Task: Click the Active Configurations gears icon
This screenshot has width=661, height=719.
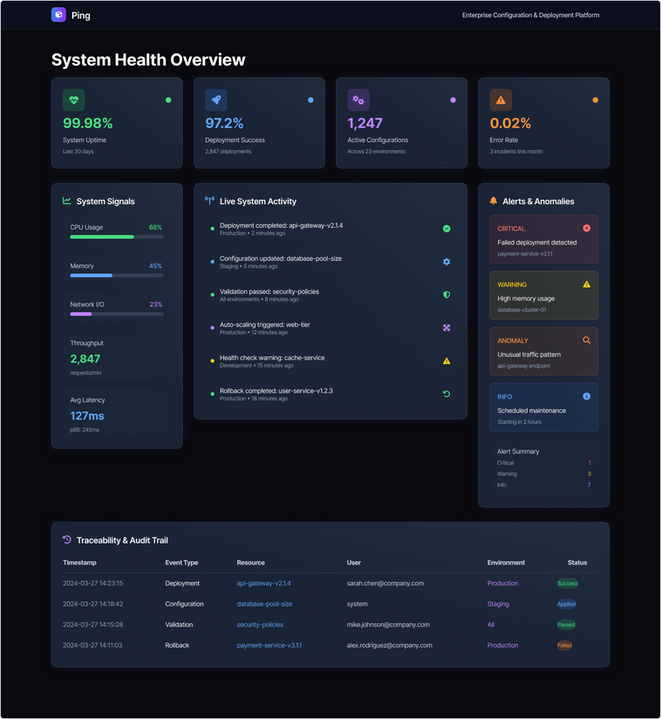Action: [358, 100]
